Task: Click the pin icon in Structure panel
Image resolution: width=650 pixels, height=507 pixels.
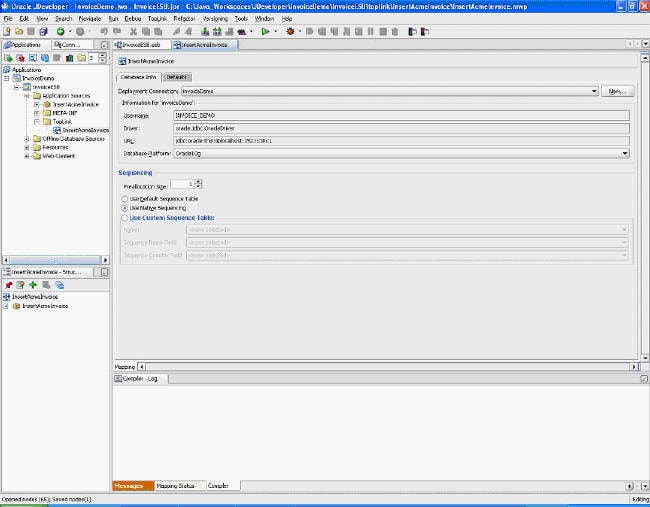Action: pos(8,285)
